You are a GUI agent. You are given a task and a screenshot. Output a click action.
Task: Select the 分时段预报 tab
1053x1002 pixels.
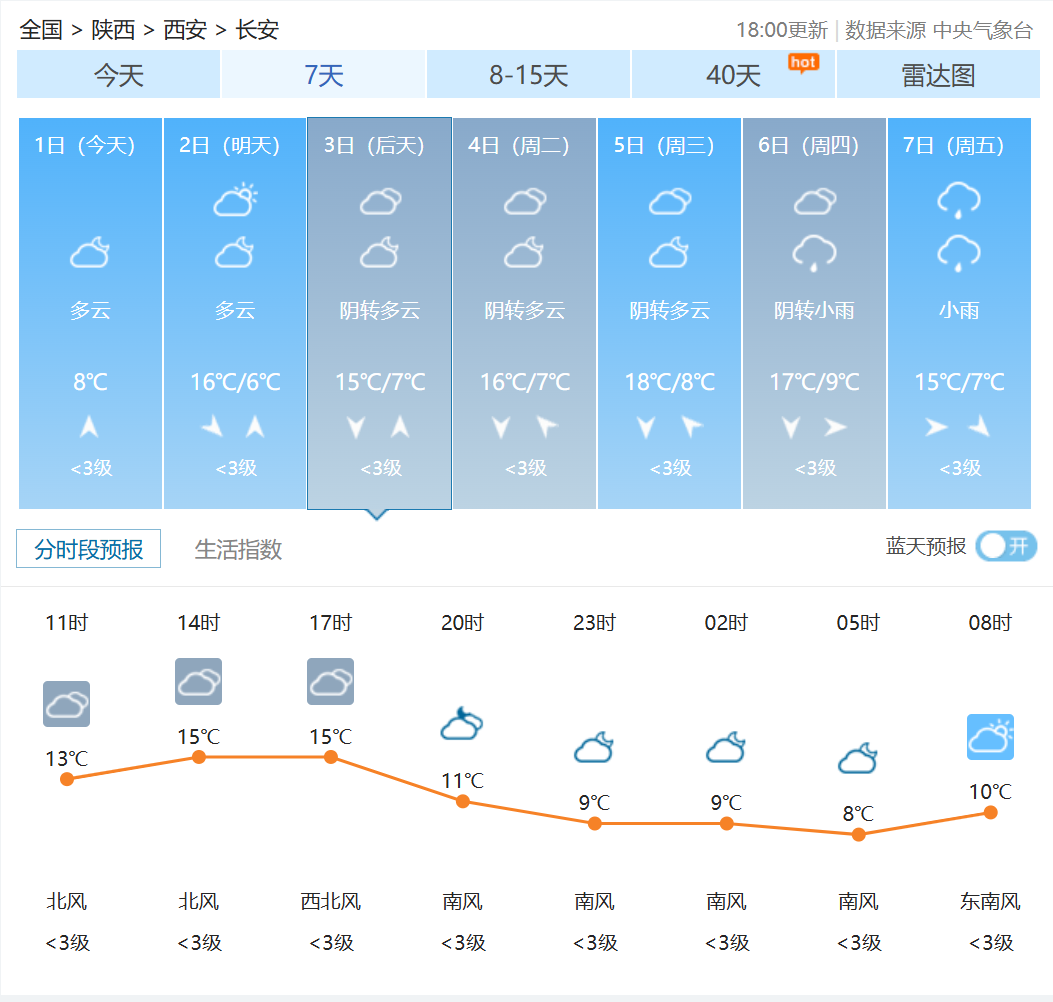coord(89,549)
